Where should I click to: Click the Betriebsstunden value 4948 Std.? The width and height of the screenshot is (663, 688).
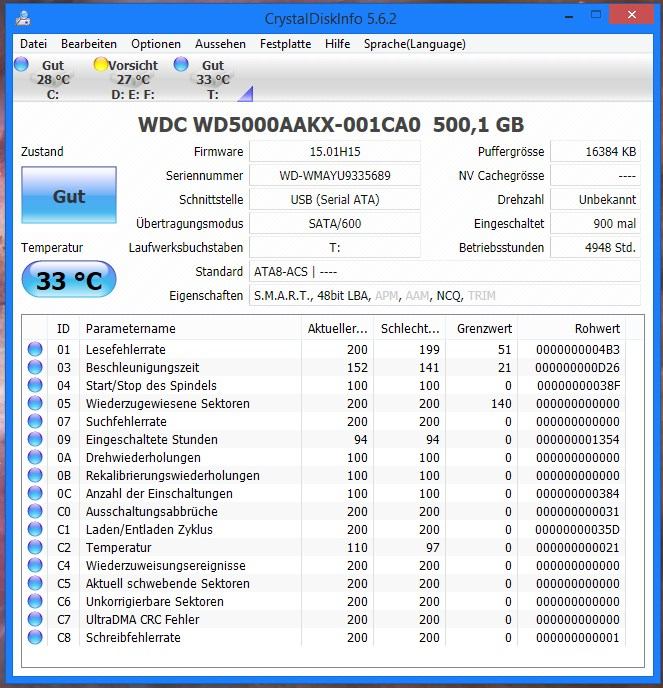(x=595, y=247)
